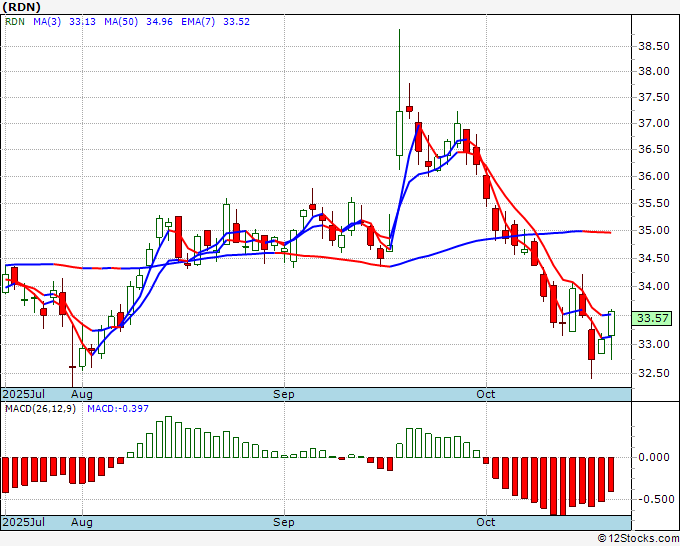Click the Aug label on MACD time axis
Screen dimensions: 680x546
(x=82, y=522)
